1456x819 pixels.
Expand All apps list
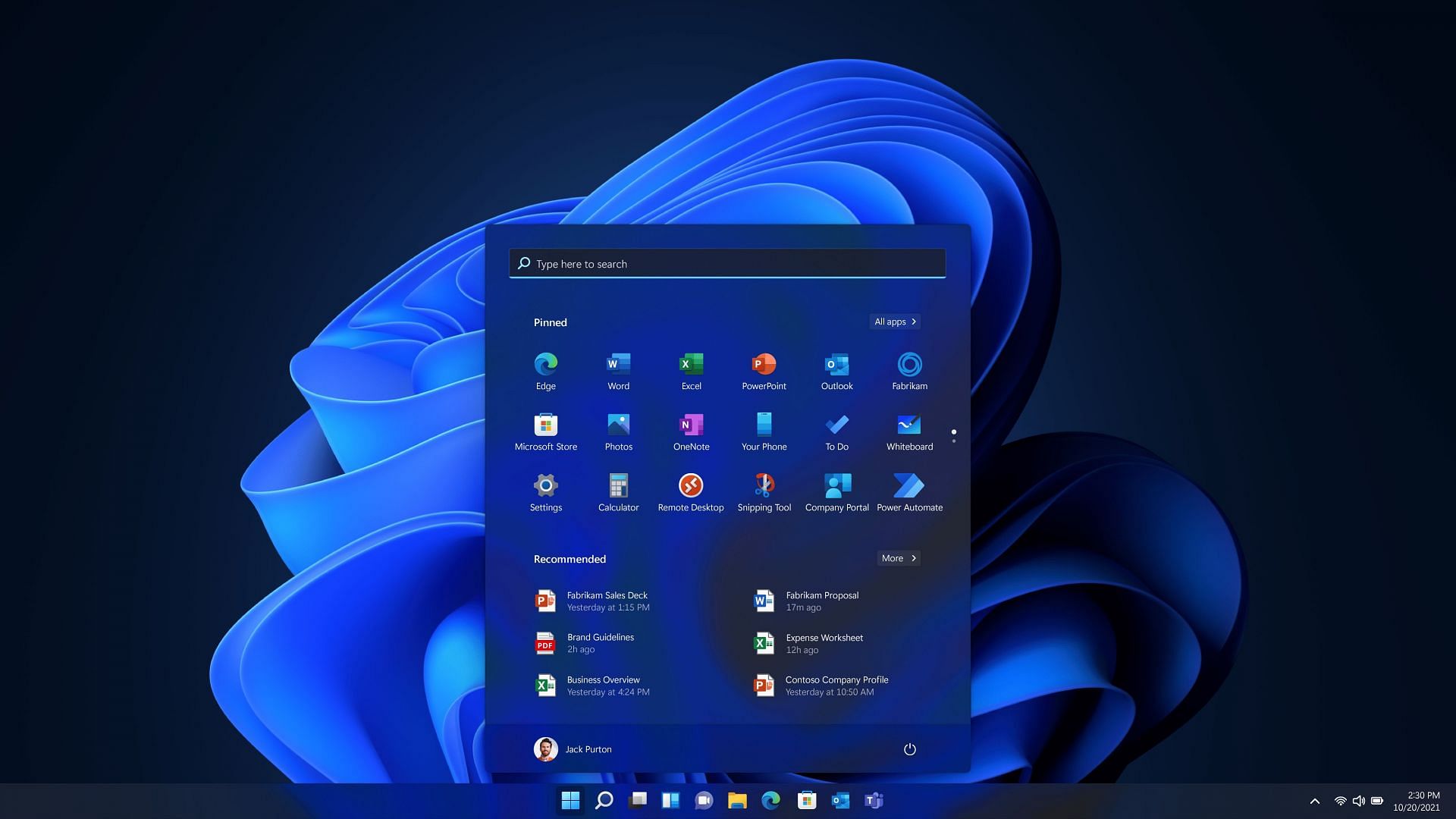click(x=894, y=322)
